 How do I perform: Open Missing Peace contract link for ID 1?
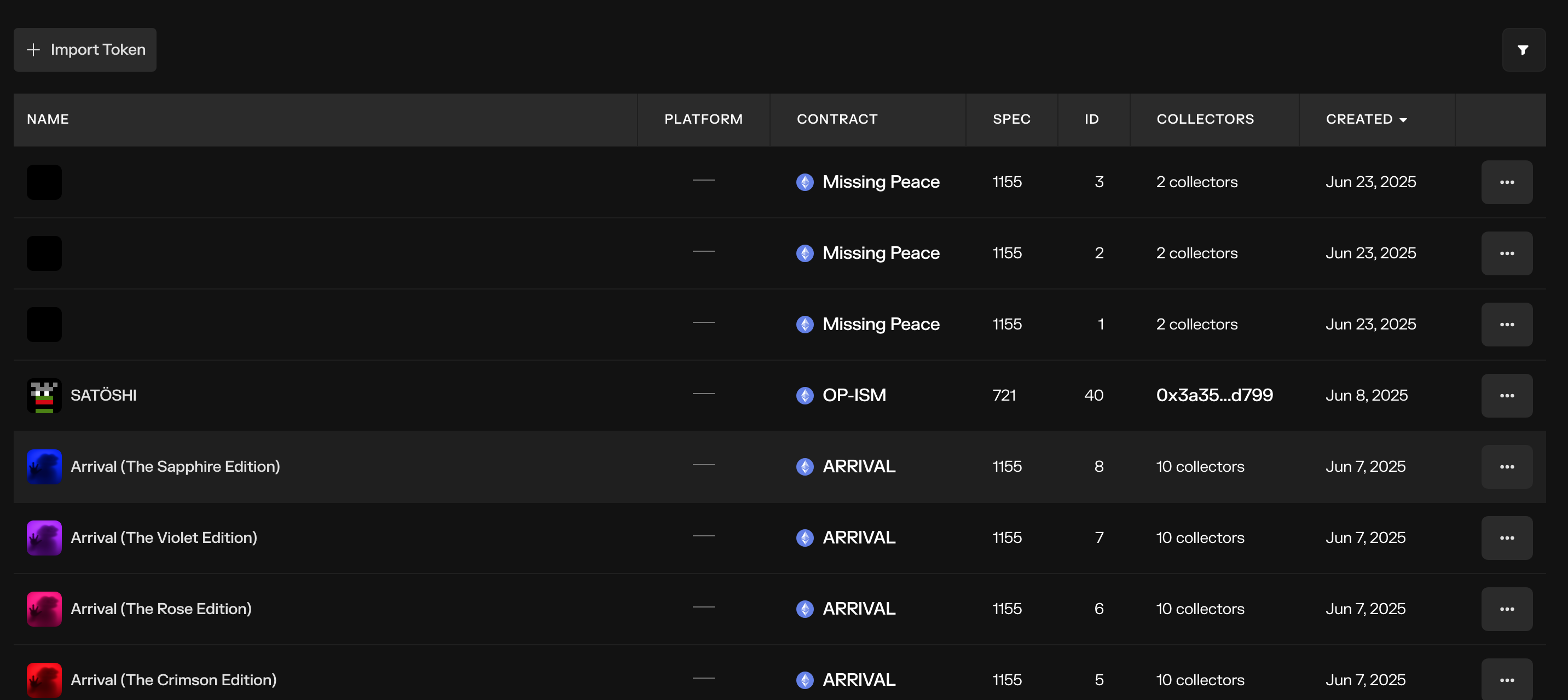[880, 324]
